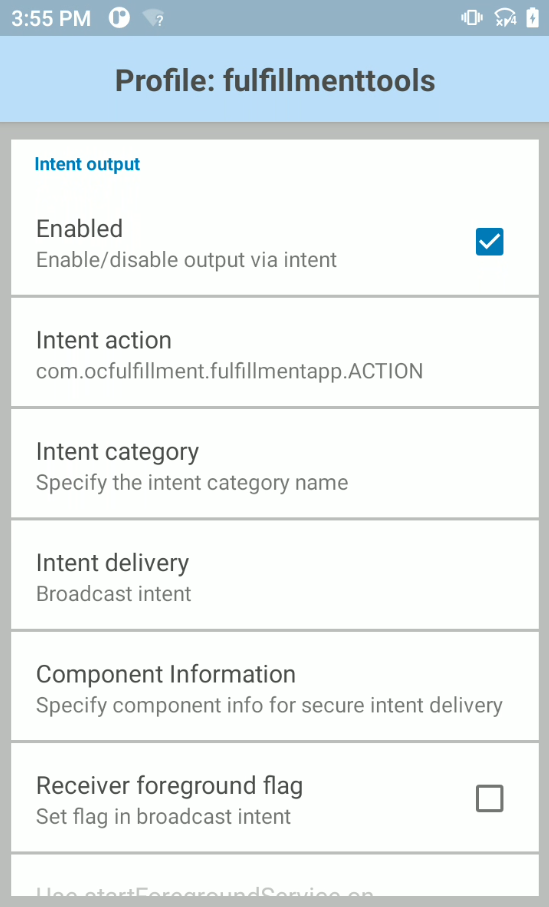The width and height of the screenshot is (549, 907).
Task: Tap the Profile: fulfillmenttools title
Action: (275, 80)
